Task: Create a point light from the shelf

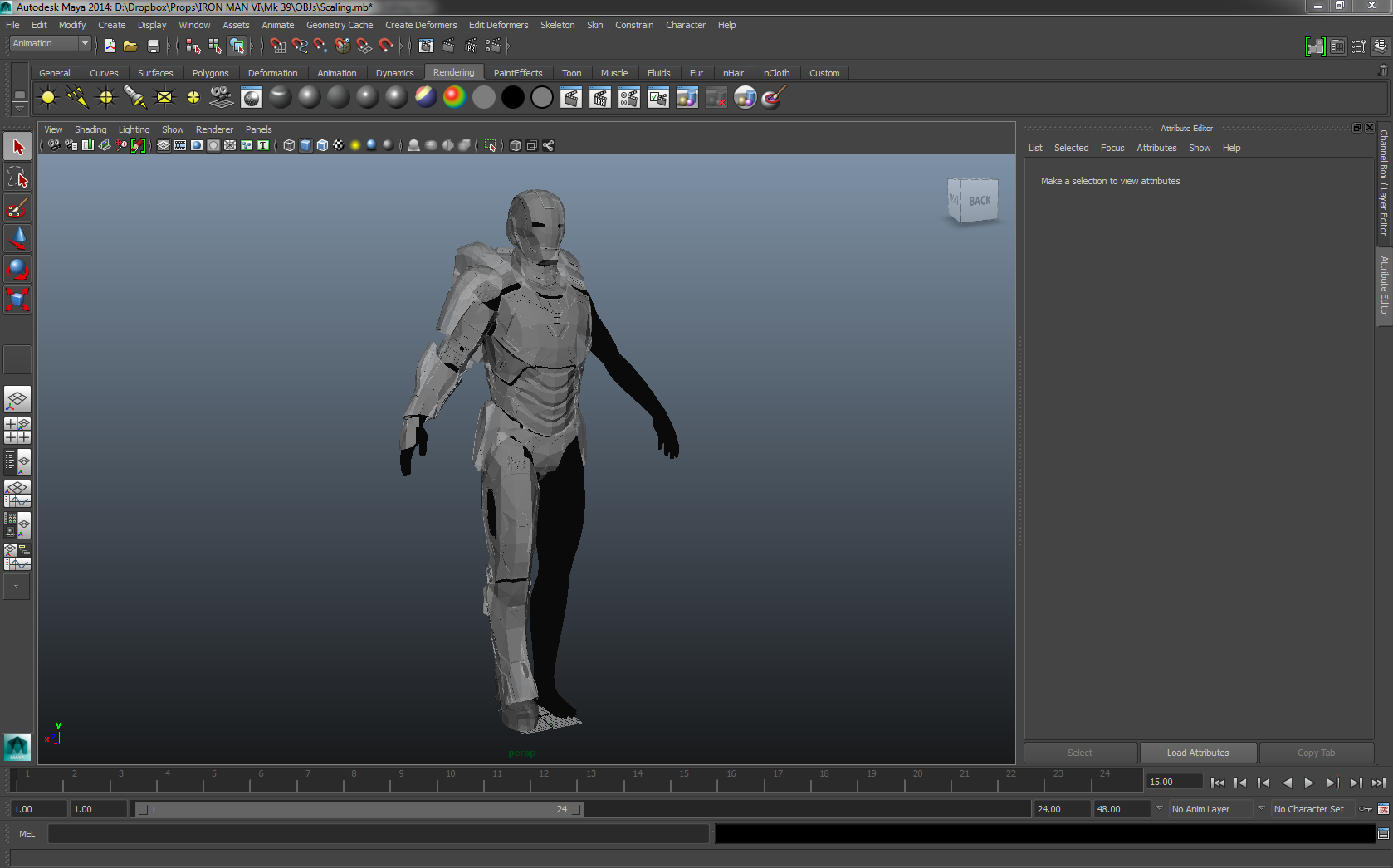Action: tap(106, 98)
